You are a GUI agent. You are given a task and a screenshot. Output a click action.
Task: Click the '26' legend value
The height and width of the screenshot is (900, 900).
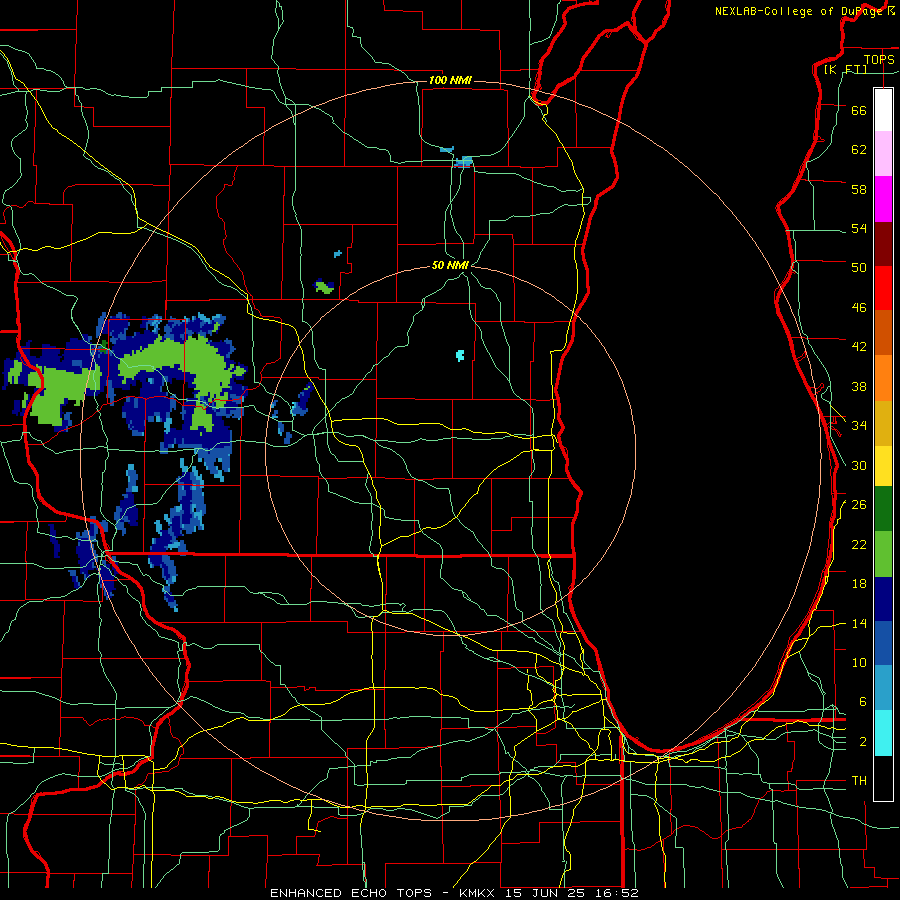(859, 505)
